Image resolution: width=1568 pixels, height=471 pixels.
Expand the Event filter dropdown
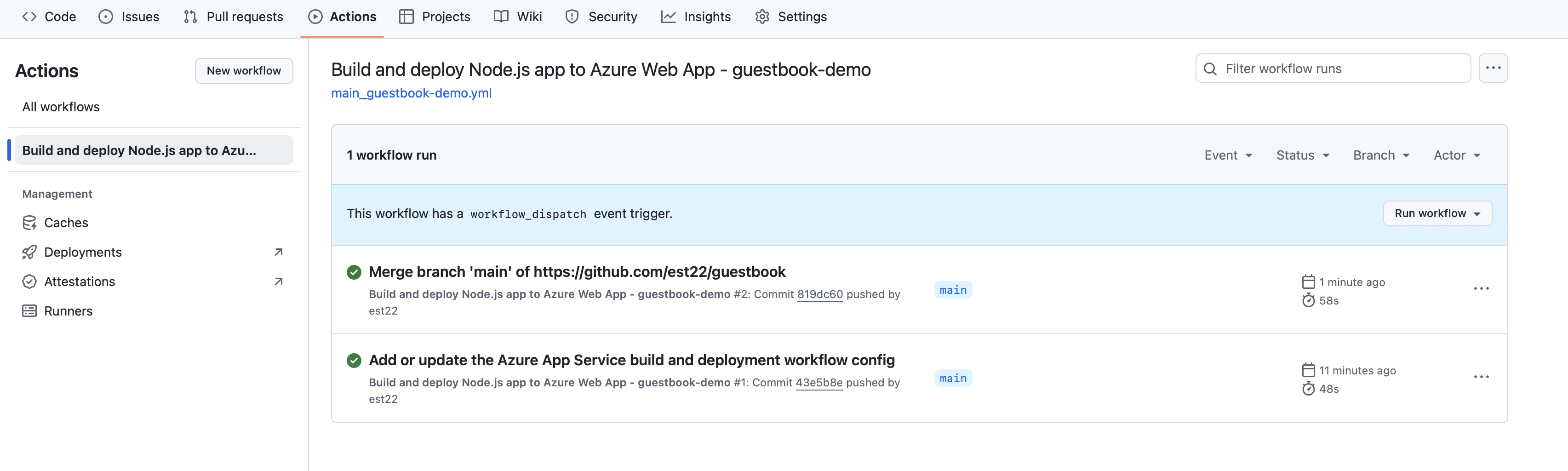[x=1228, y=155]
